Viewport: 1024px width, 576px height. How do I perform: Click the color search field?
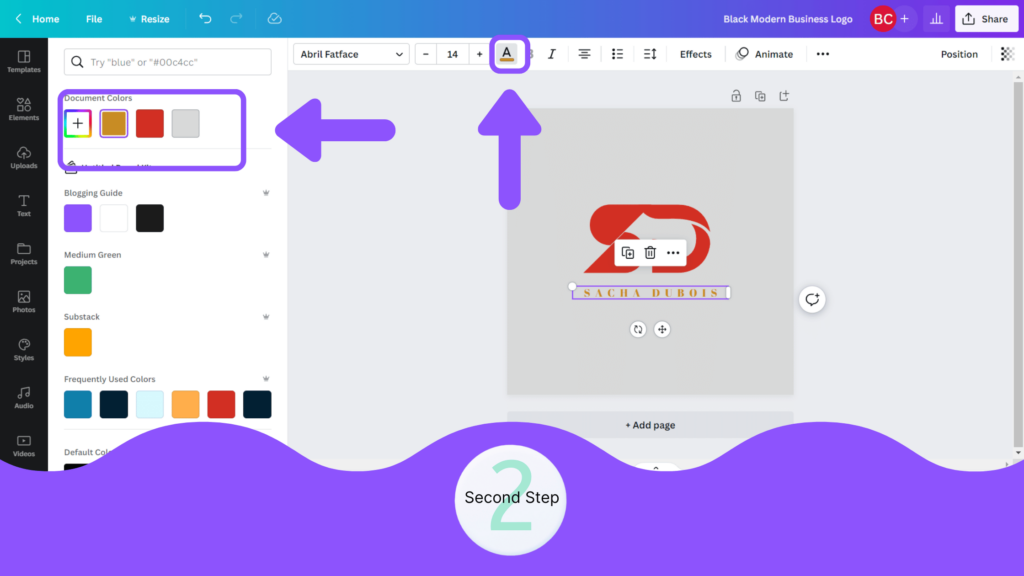tap(168, 62)
